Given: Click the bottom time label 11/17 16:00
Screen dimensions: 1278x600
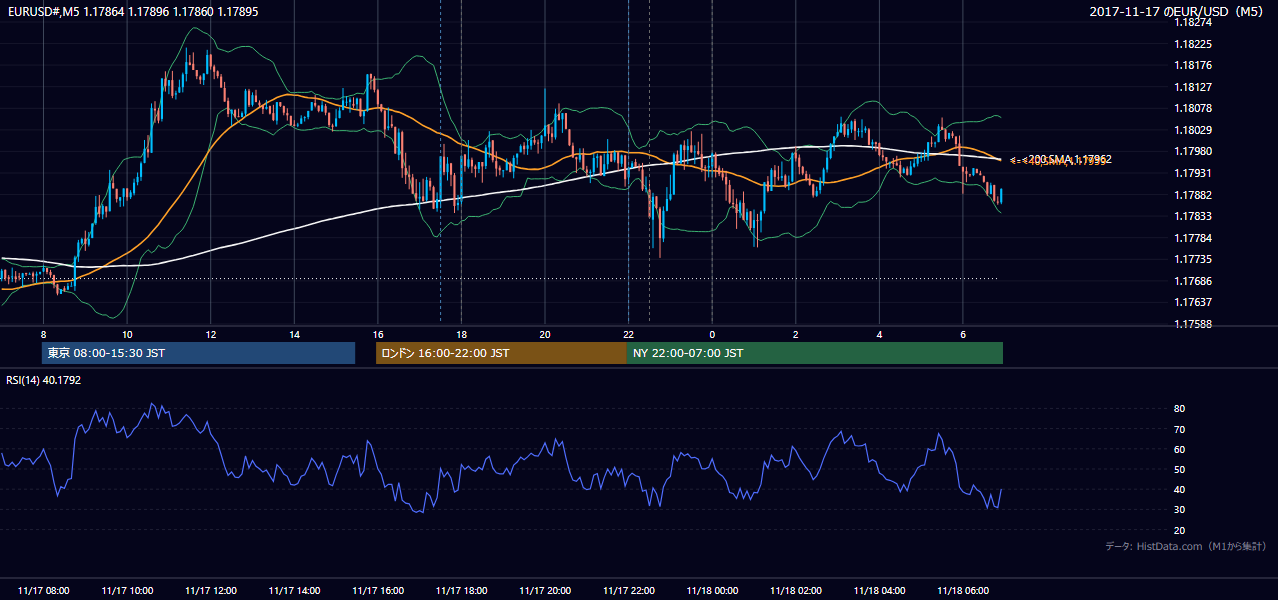Looking at the screenshot, I should tap(378, 591).
